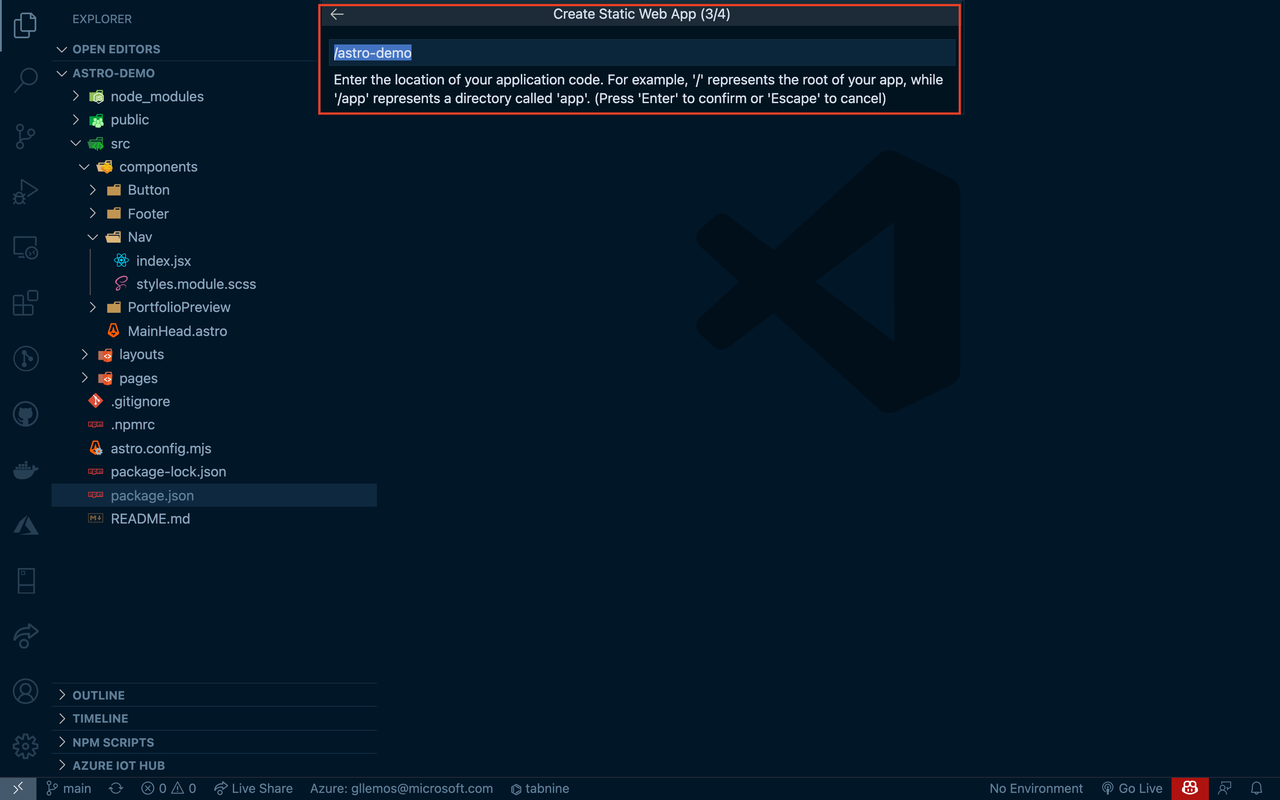Image resolution: width=1280 pixels, height=800 pixels.
Task: Expand the Outline section
Action: 214,695
